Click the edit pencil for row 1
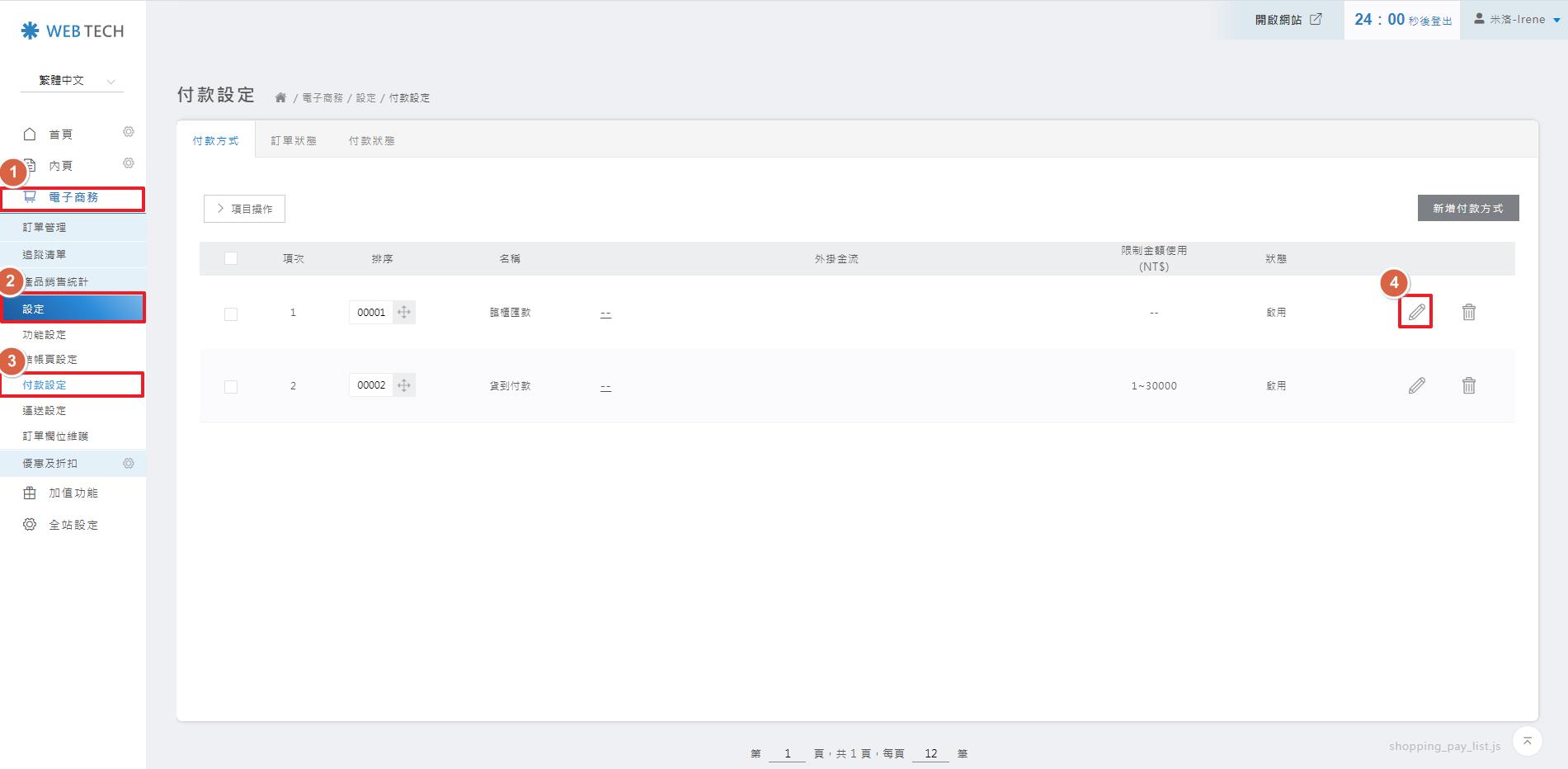Image resolution: width=1568 pixels, height=769 pixels. [1415, 312]
